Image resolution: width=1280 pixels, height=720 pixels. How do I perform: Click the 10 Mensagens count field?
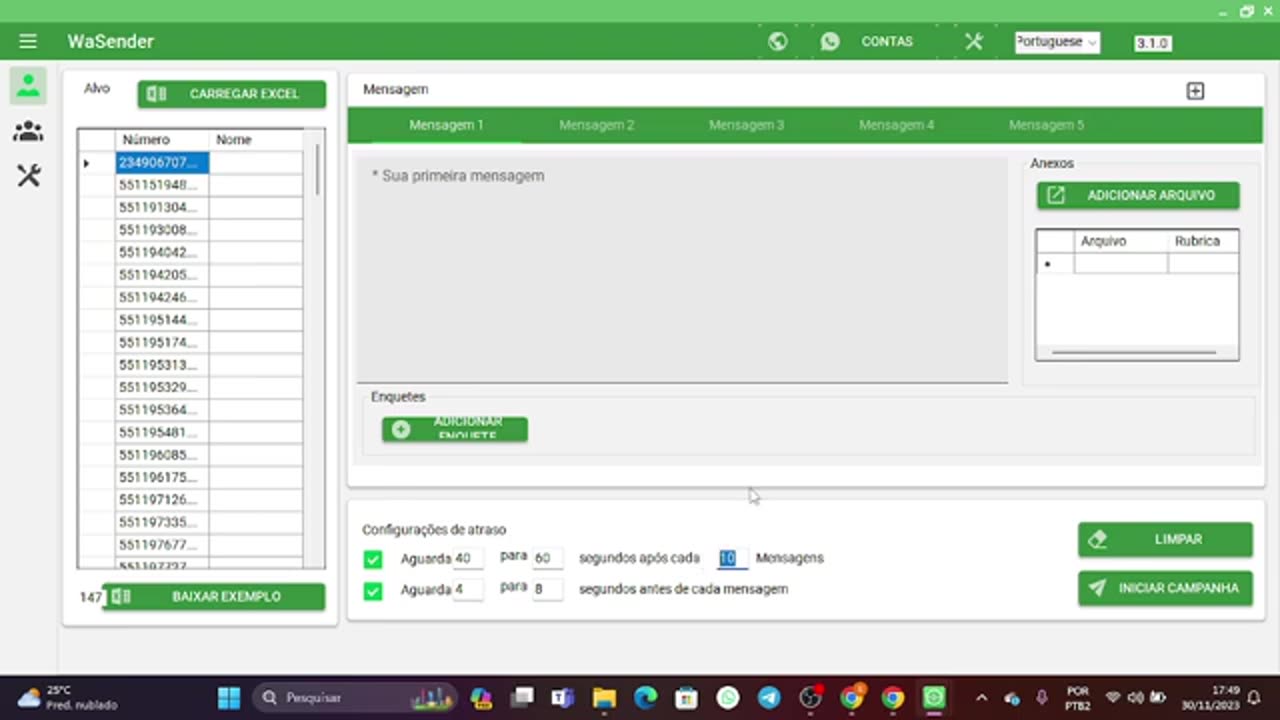pyautogui.click(x=732, y=558)
